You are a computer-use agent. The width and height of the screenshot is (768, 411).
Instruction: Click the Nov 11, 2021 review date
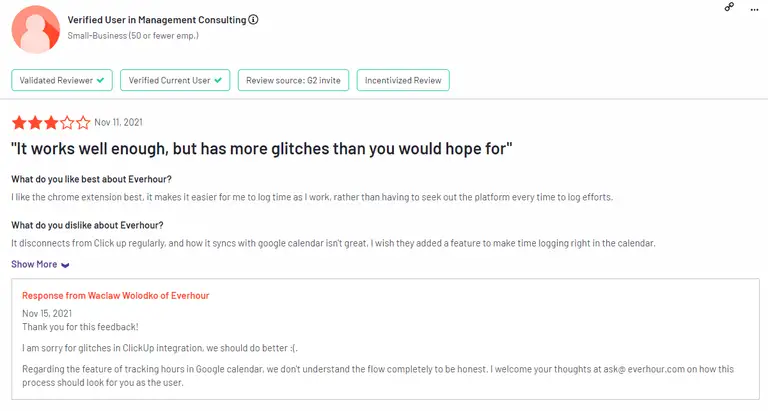(x=118, y=122)
